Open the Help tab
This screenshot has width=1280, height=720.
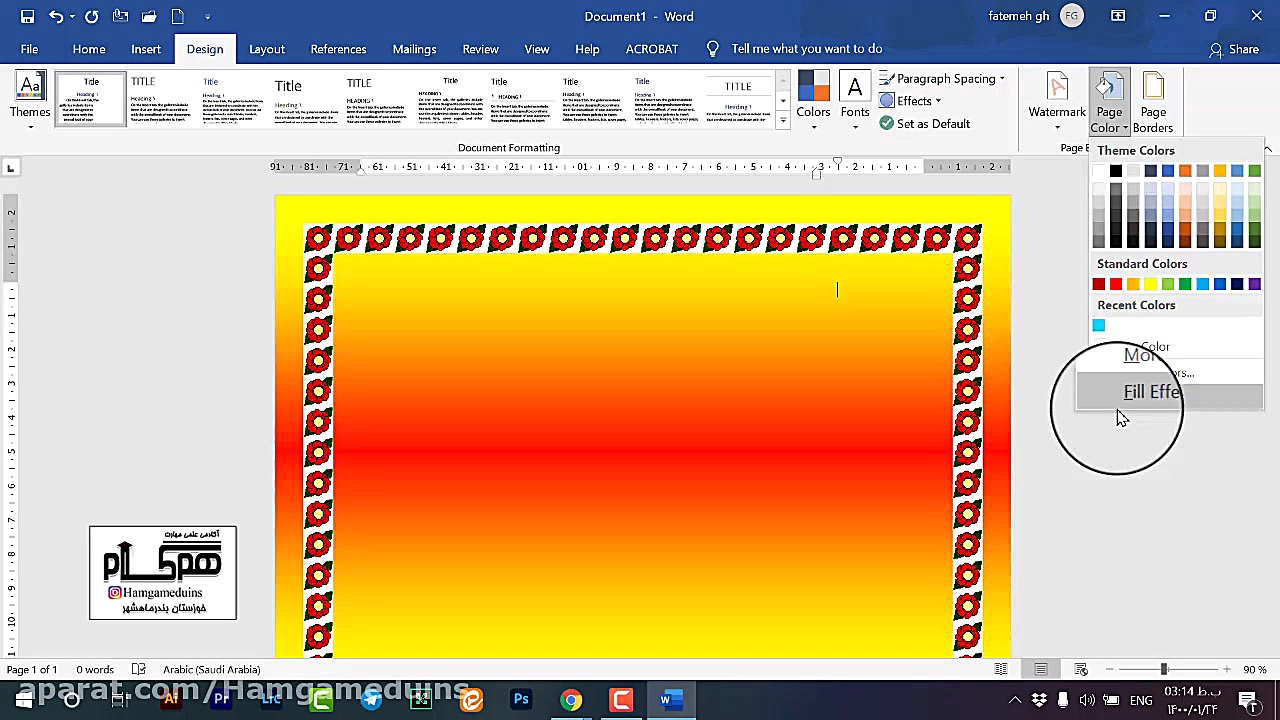587,49
